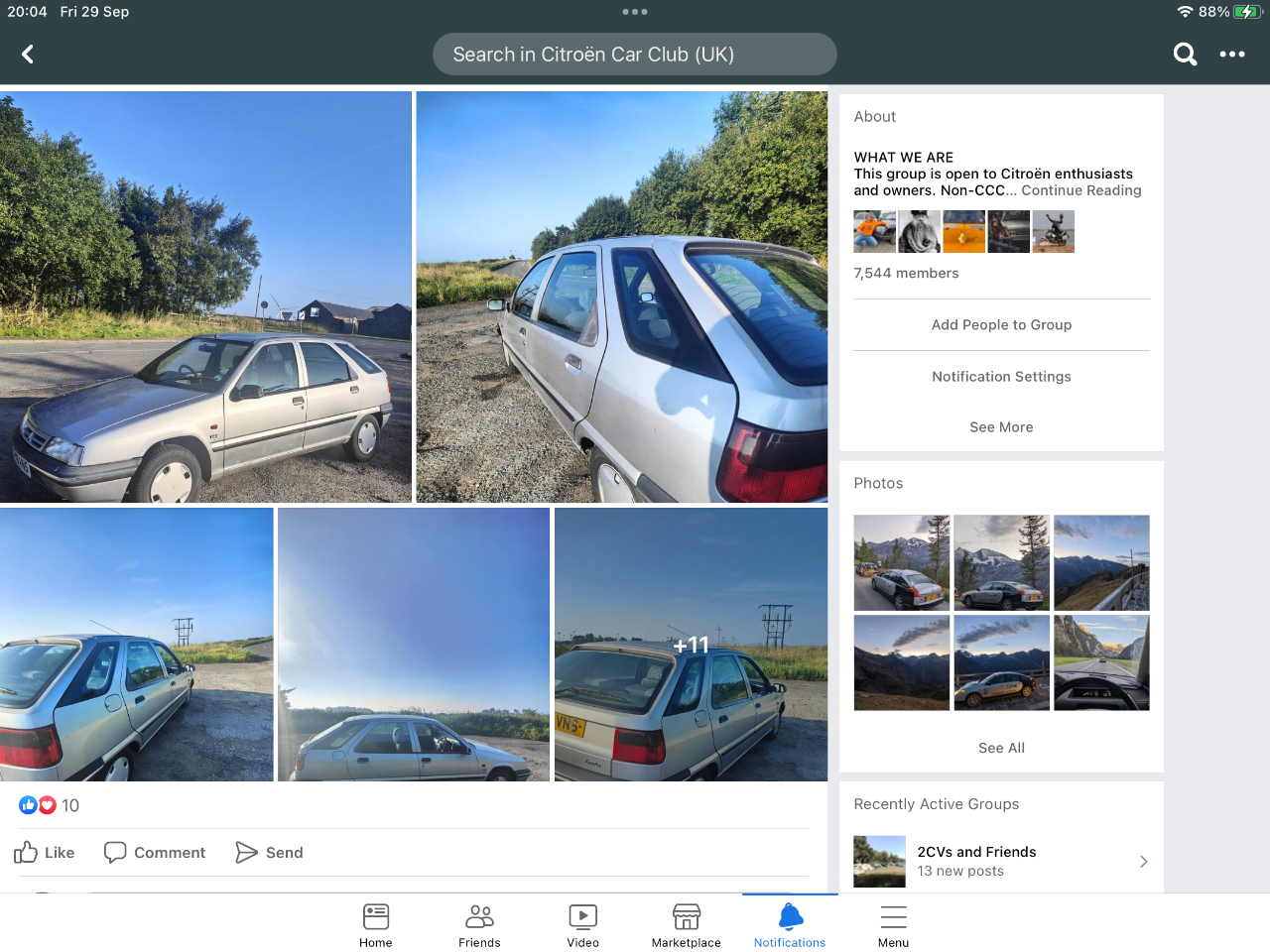The width and height of the screenshot is (1270, 952).
Task: Tap the battery charging indicator
Action: [1247, 12]
